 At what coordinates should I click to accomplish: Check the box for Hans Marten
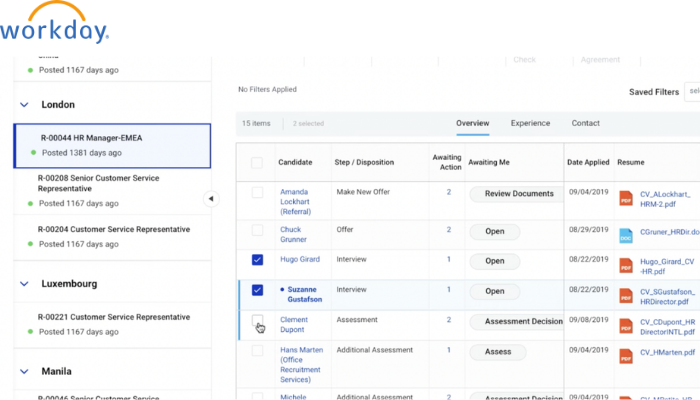tap(257, 350)
